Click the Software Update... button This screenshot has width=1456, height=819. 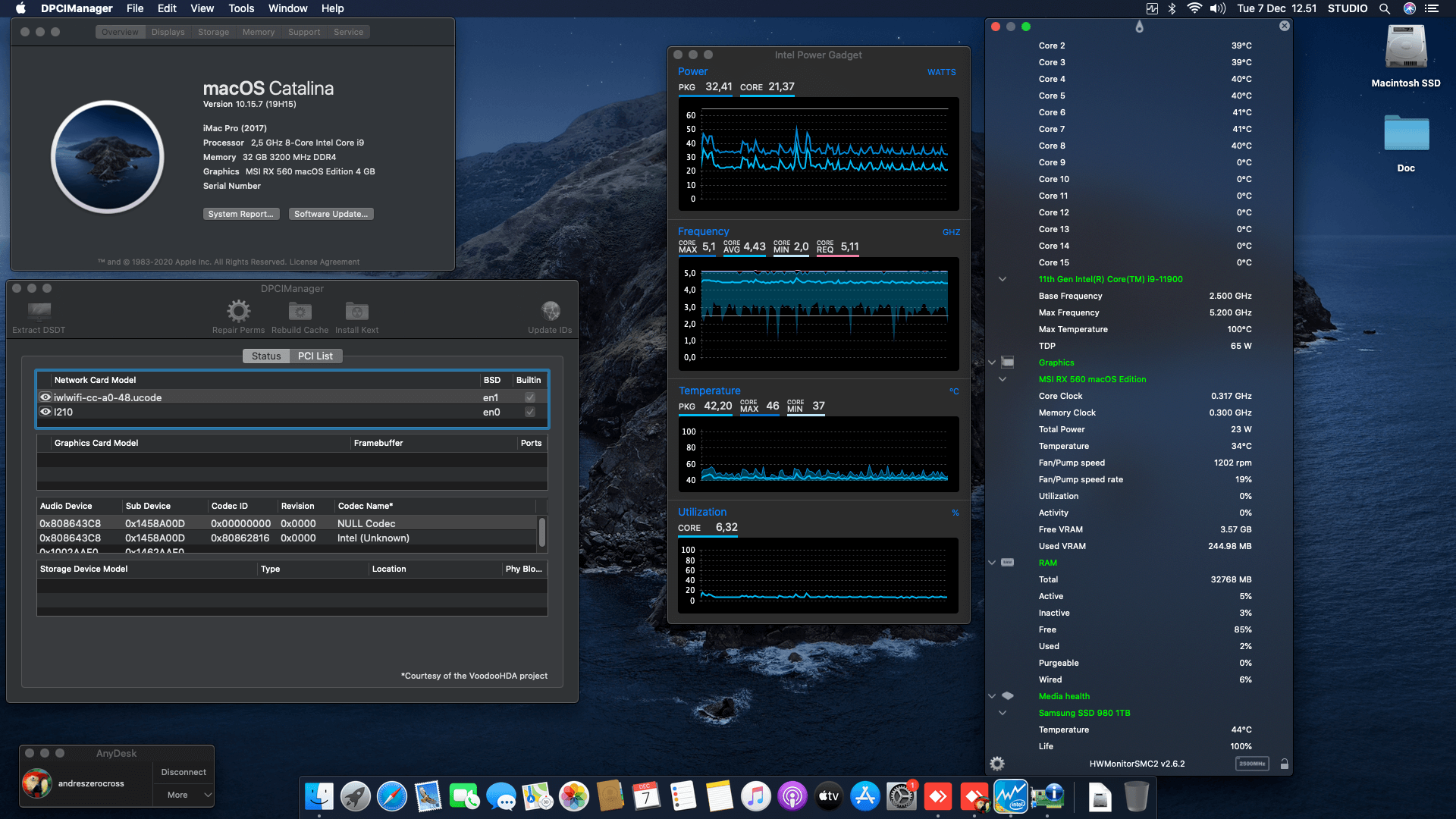click(331, 214)
